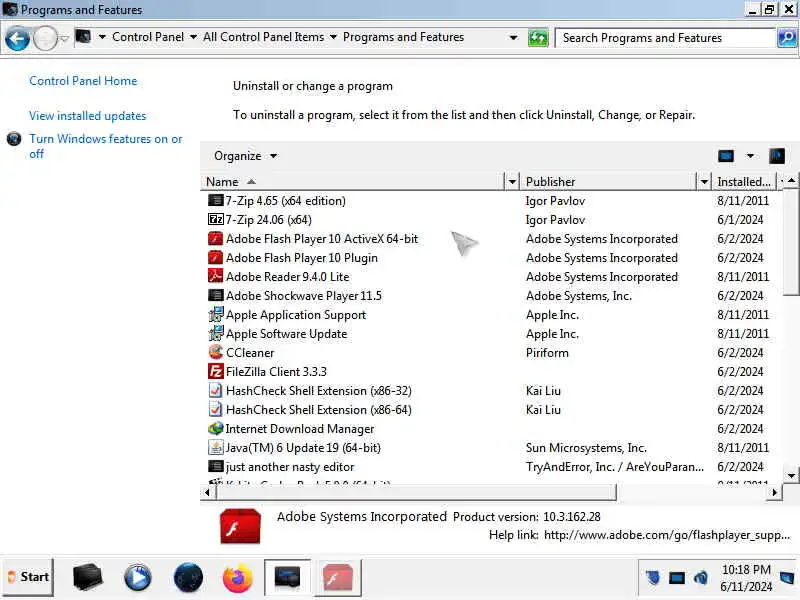Open the Publisher column filter dropdown
Screen dimensions: 800x600
(x=704, y=181)
